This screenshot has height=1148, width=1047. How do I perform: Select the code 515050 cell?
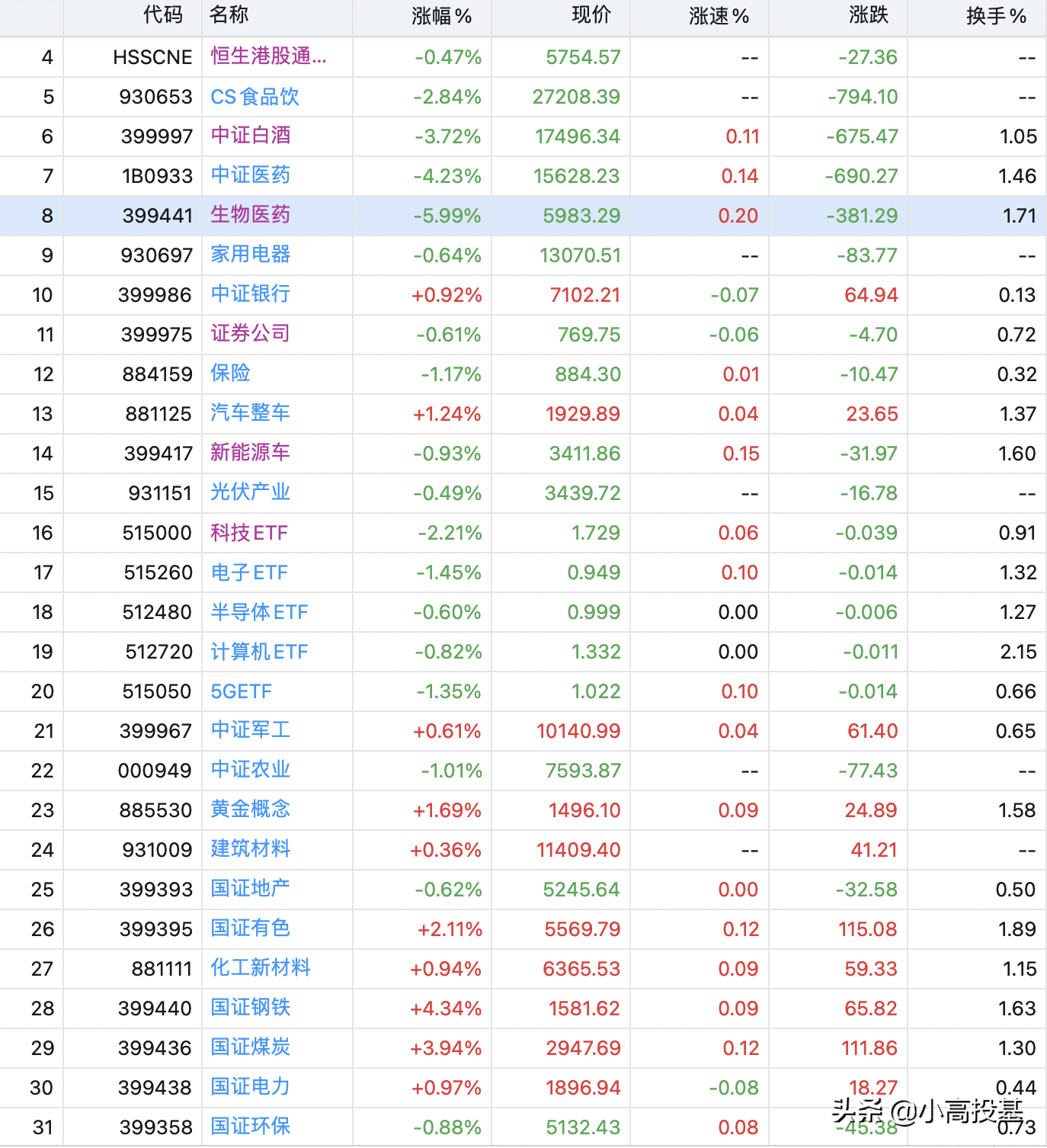pos(157,691)
